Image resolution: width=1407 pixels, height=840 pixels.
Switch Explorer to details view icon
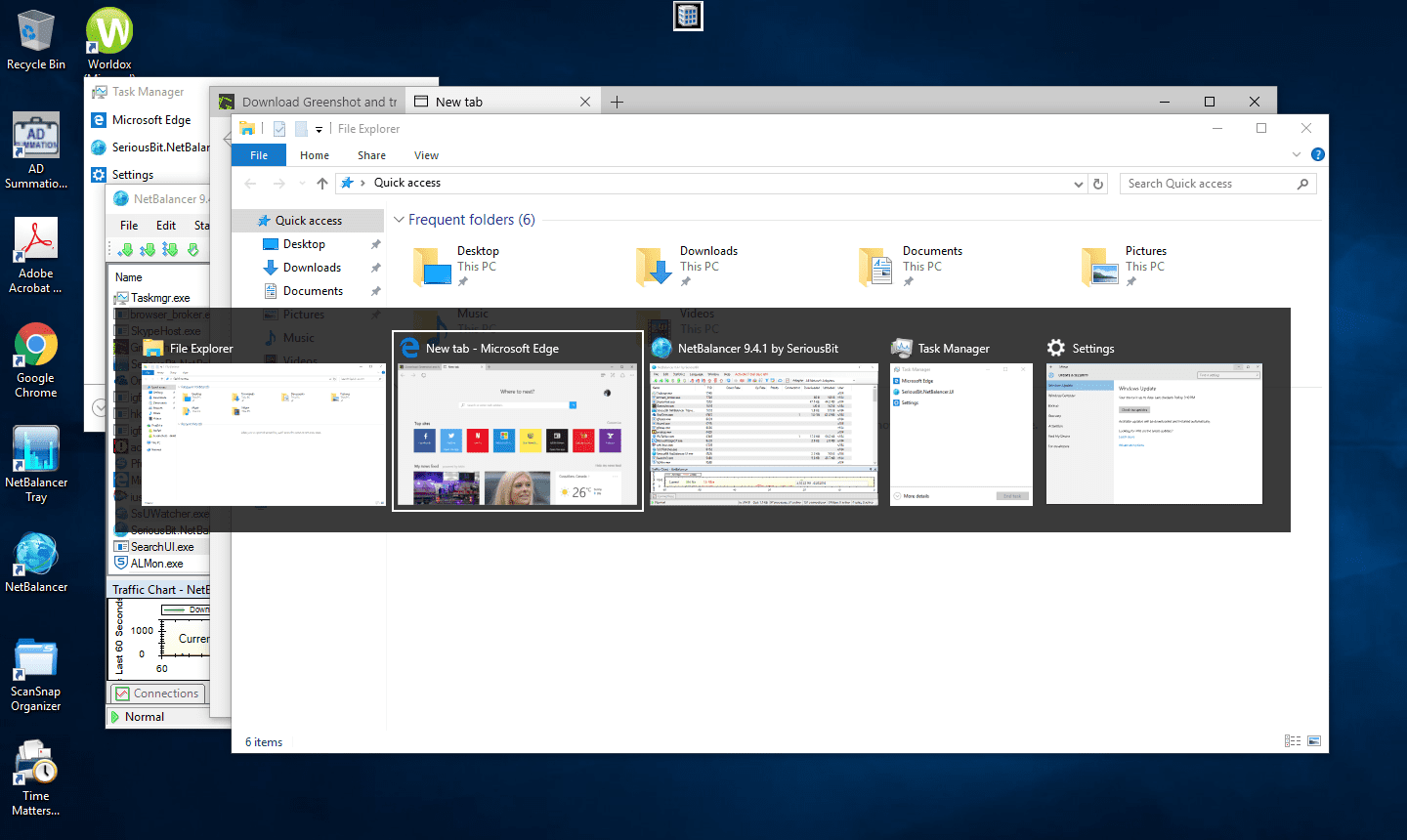(x=1293, y=741)
